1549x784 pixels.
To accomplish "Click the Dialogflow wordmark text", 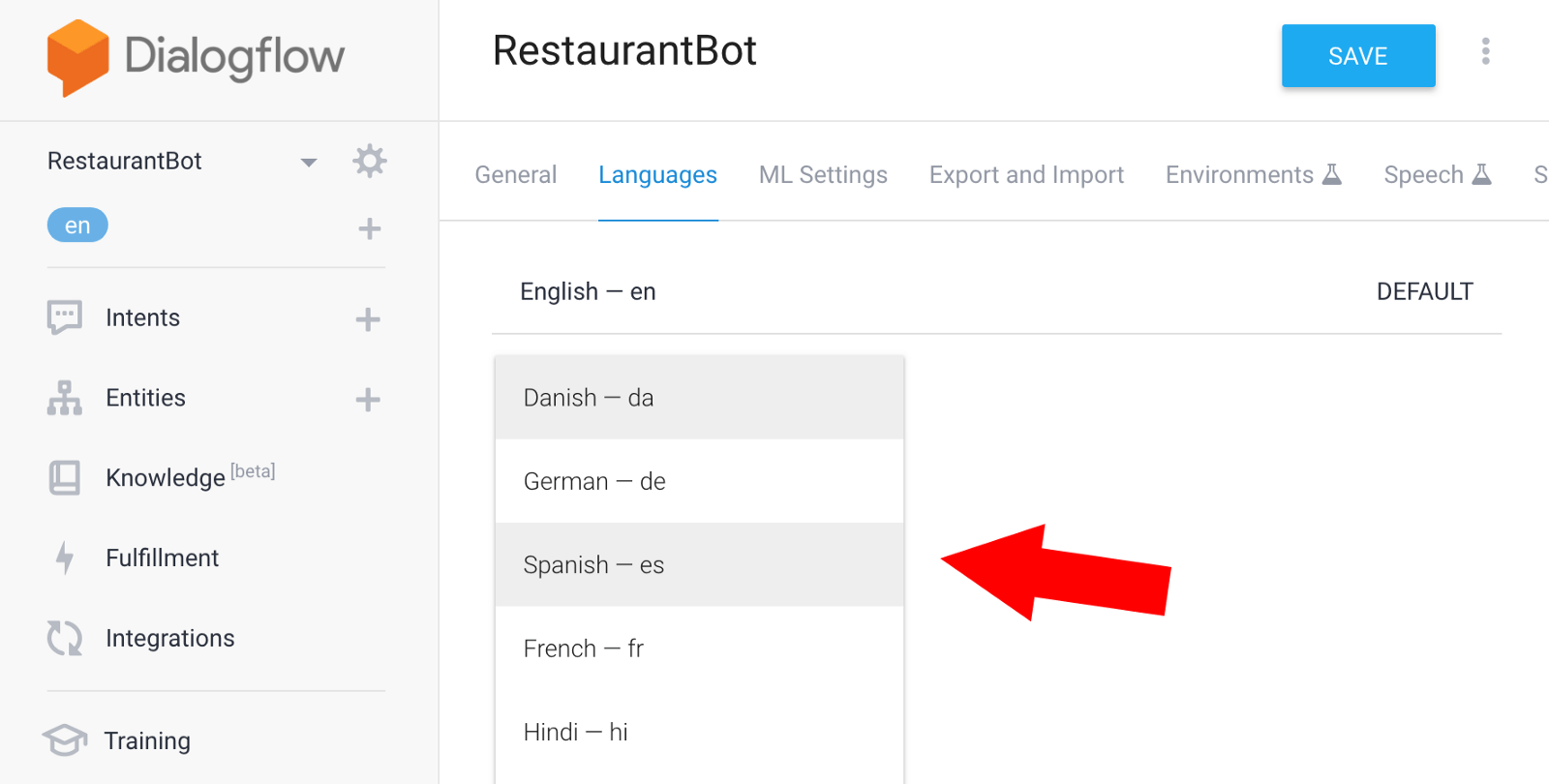I will coord(234,58).
